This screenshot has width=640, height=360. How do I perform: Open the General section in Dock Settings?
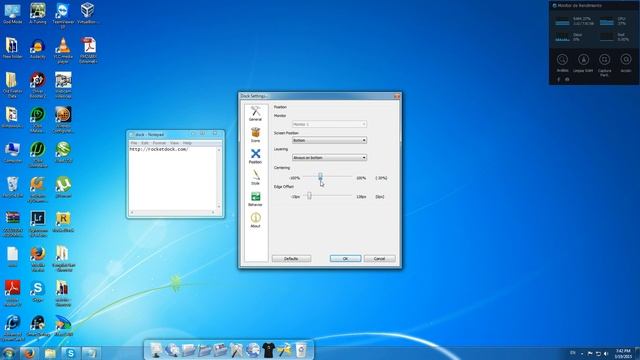click(x=256, y=113)
